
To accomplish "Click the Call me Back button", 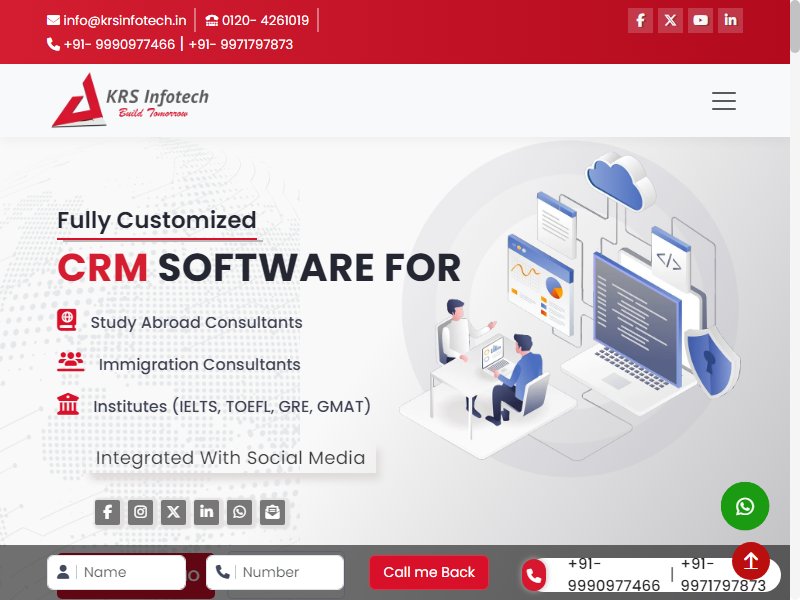I will pos(429,572).
